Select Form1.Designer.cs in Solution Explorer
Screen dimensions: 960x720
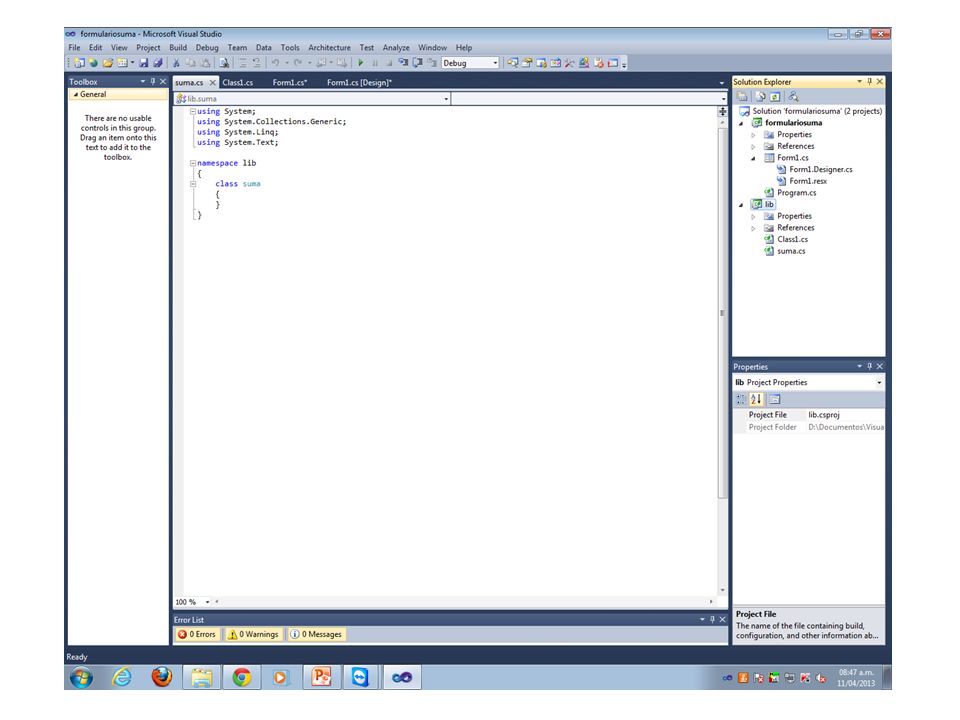(x=820, y=170)
